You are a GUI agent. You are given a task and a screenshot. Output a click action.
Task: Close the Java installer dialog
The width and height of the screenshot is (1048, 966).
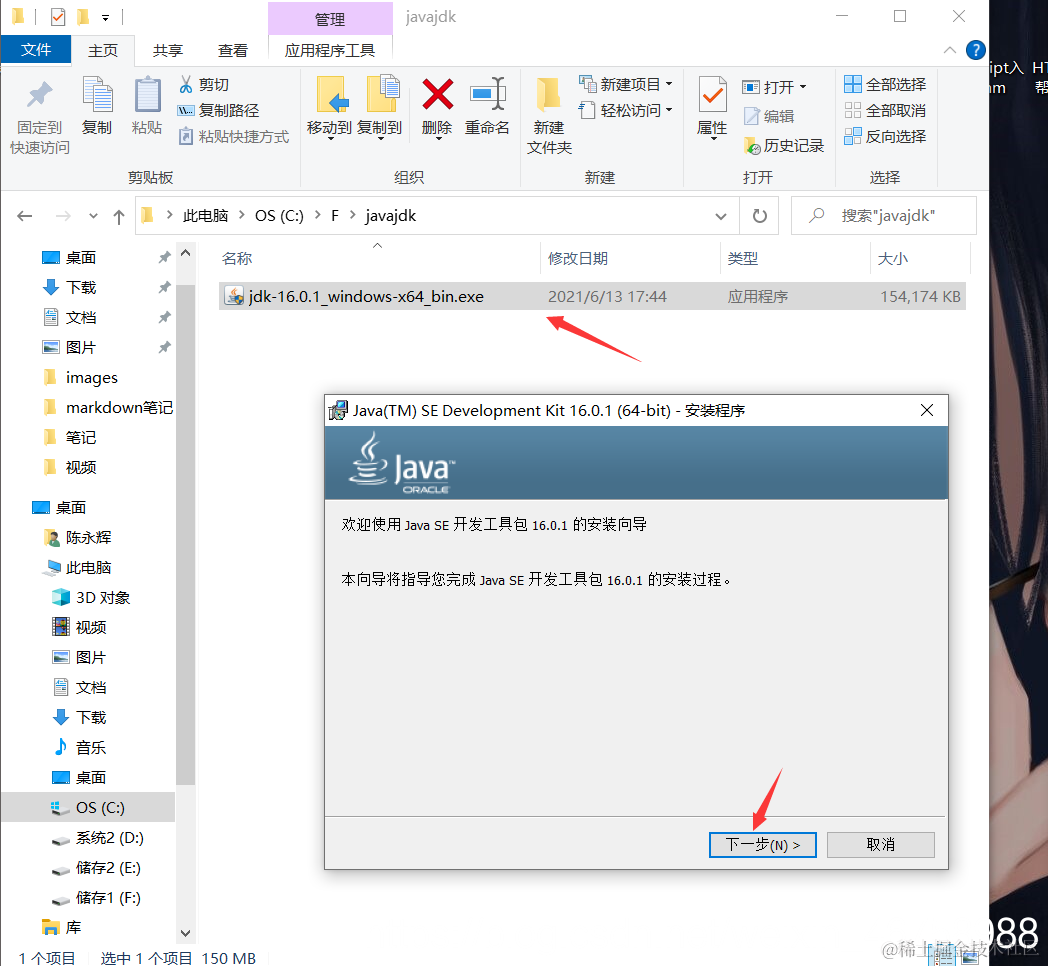click(x=927, y=410)
